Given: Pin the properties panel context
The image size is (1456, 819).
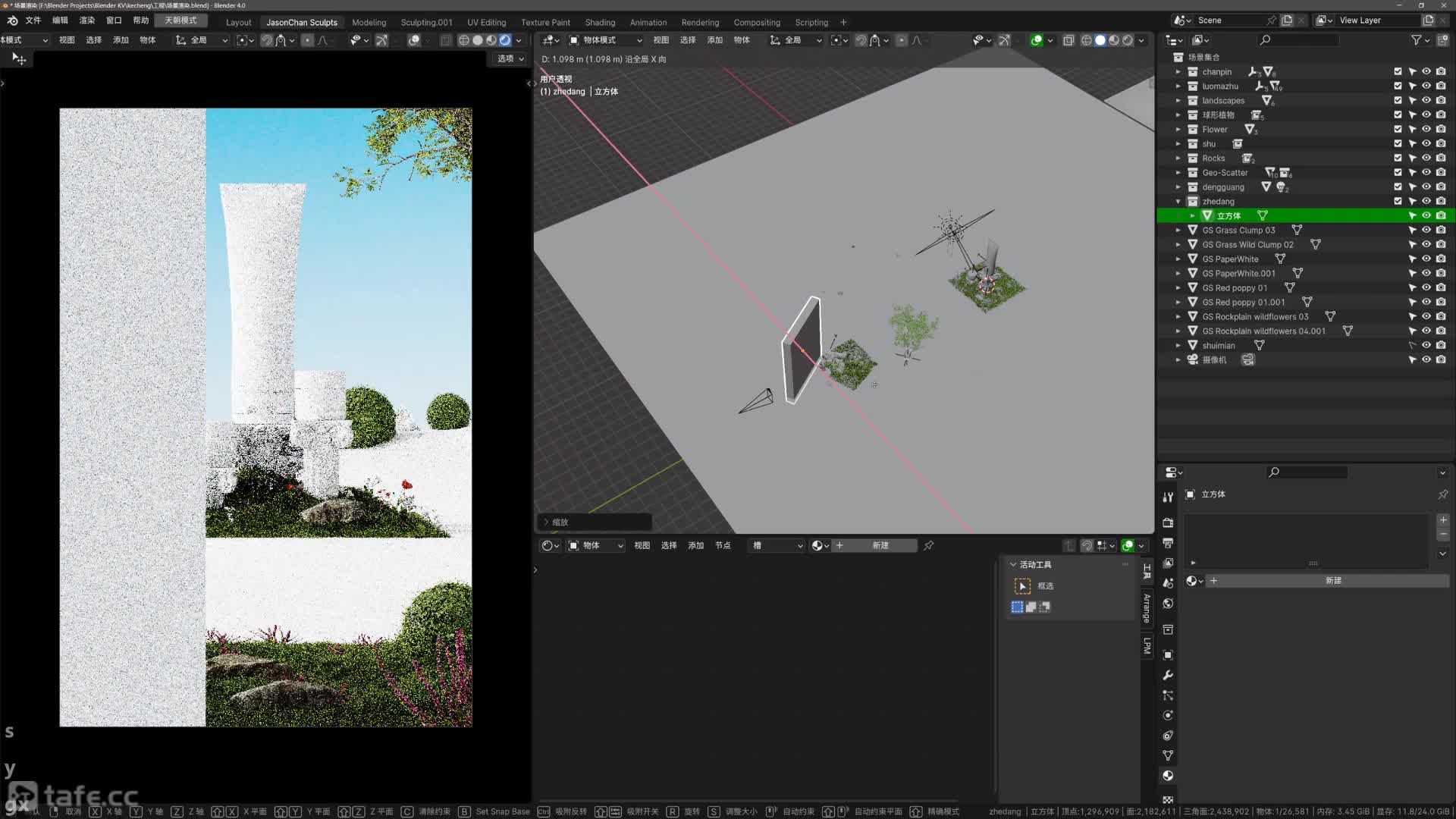Looking at the screenshot, I should point(1442,494).
